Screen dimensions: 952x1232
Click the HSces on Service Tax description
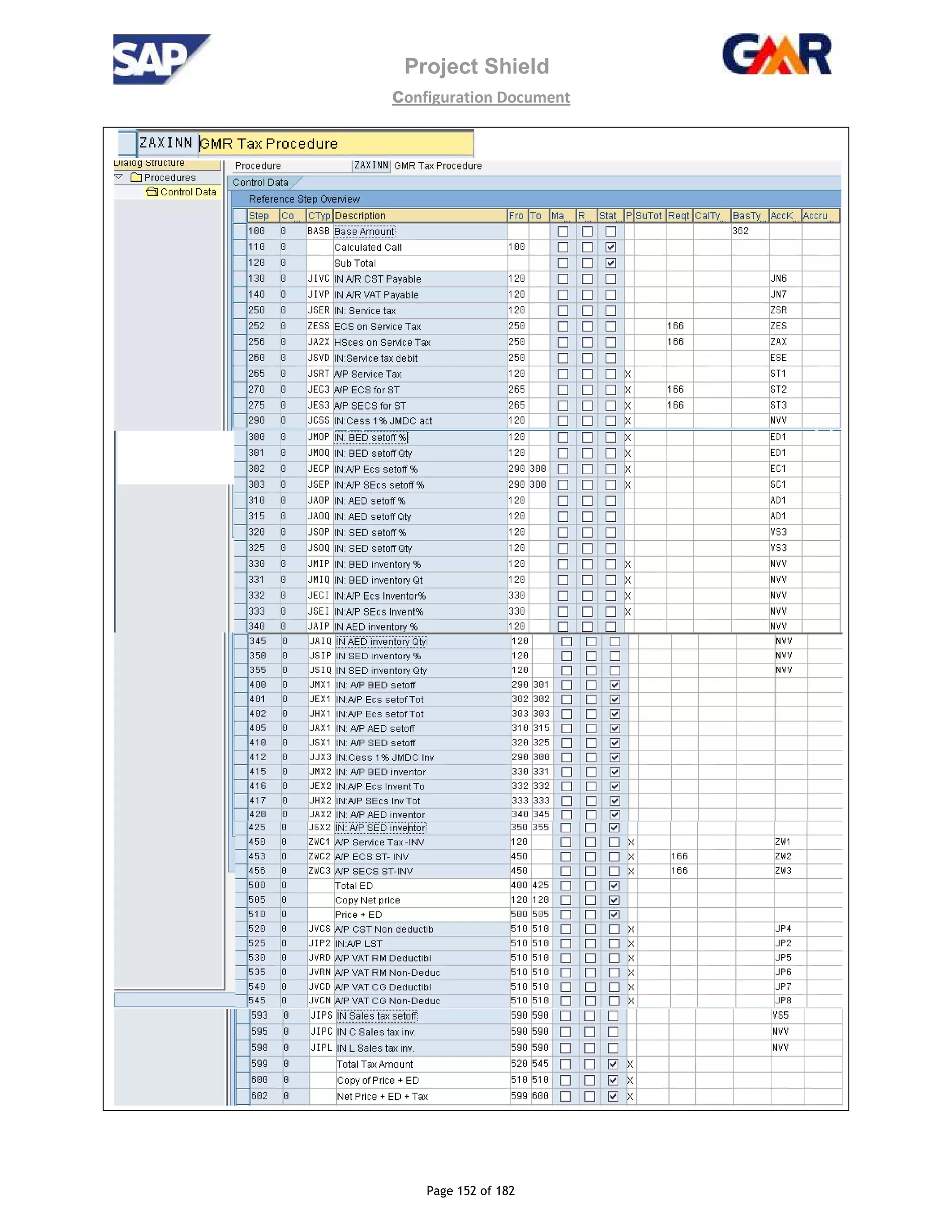point(420,343)
